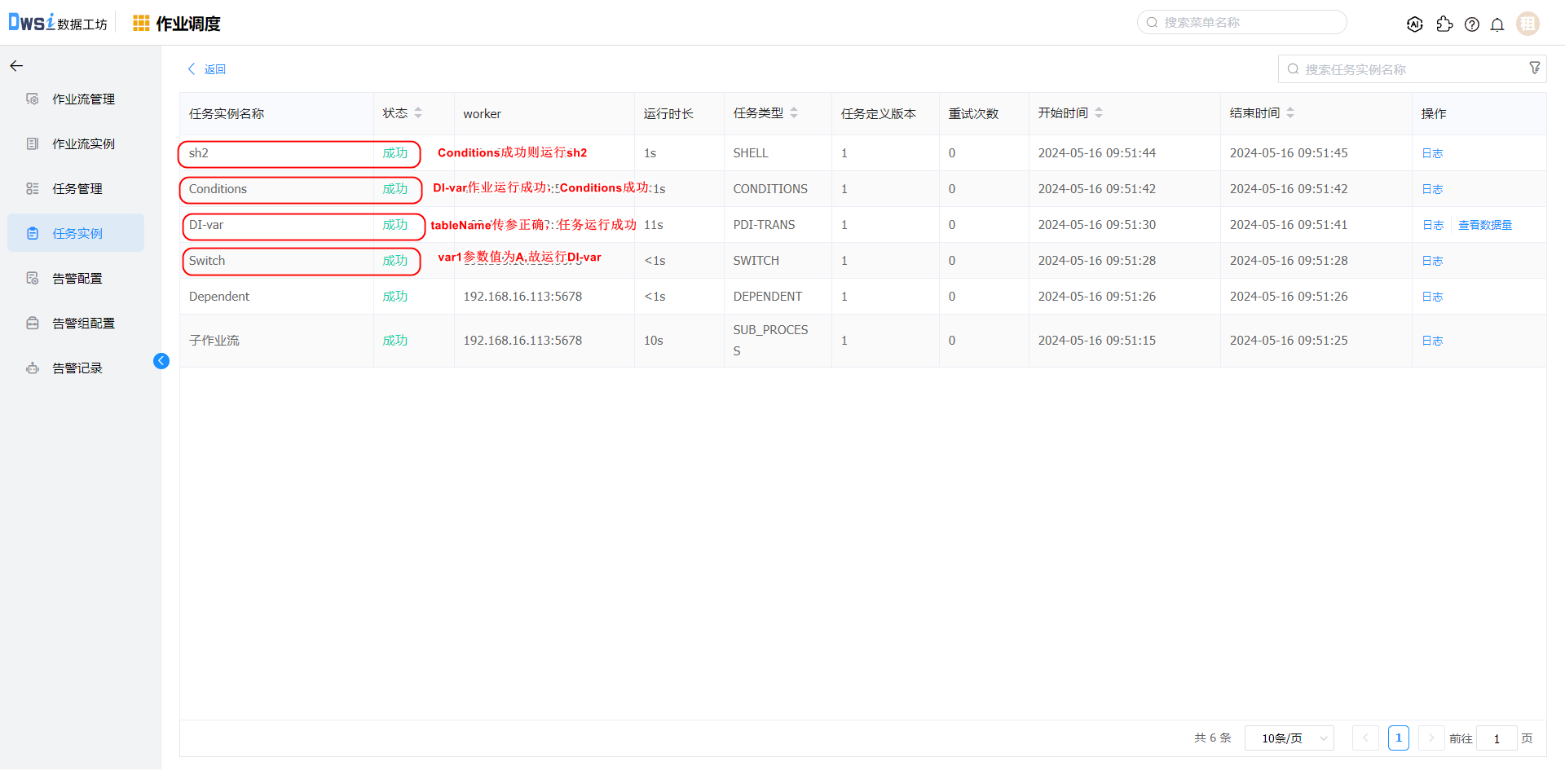Open 作业流管理 in sidebar

[83, 99]
